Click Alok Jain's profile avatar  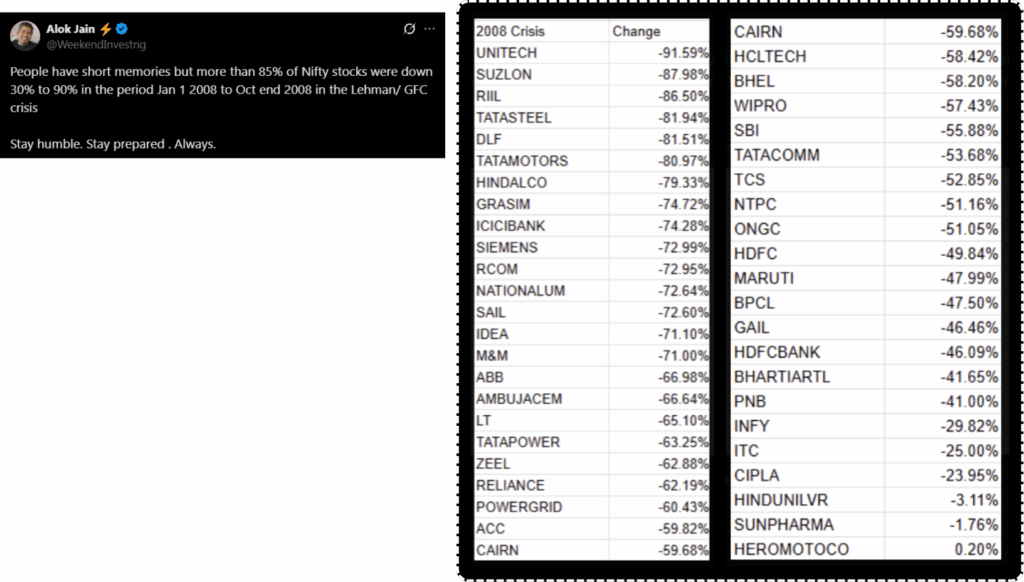coord(25,35)
